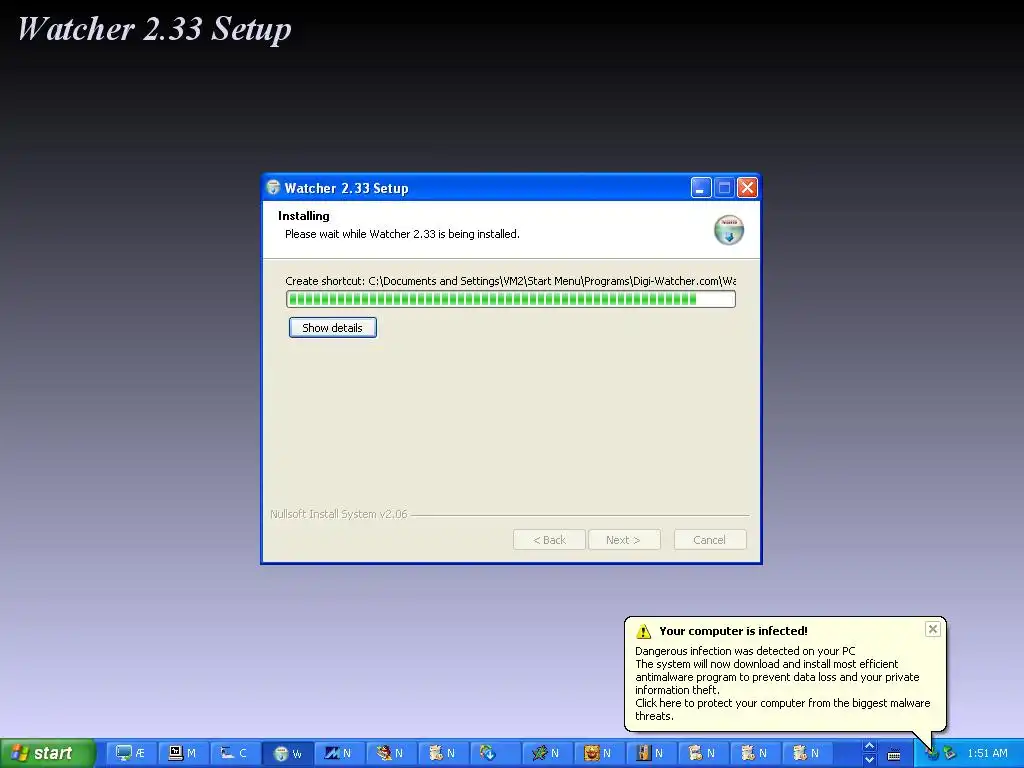1024x768 pixels.
Task: Click the Watcher Setup title bar icon
Action: pos(273,188)
